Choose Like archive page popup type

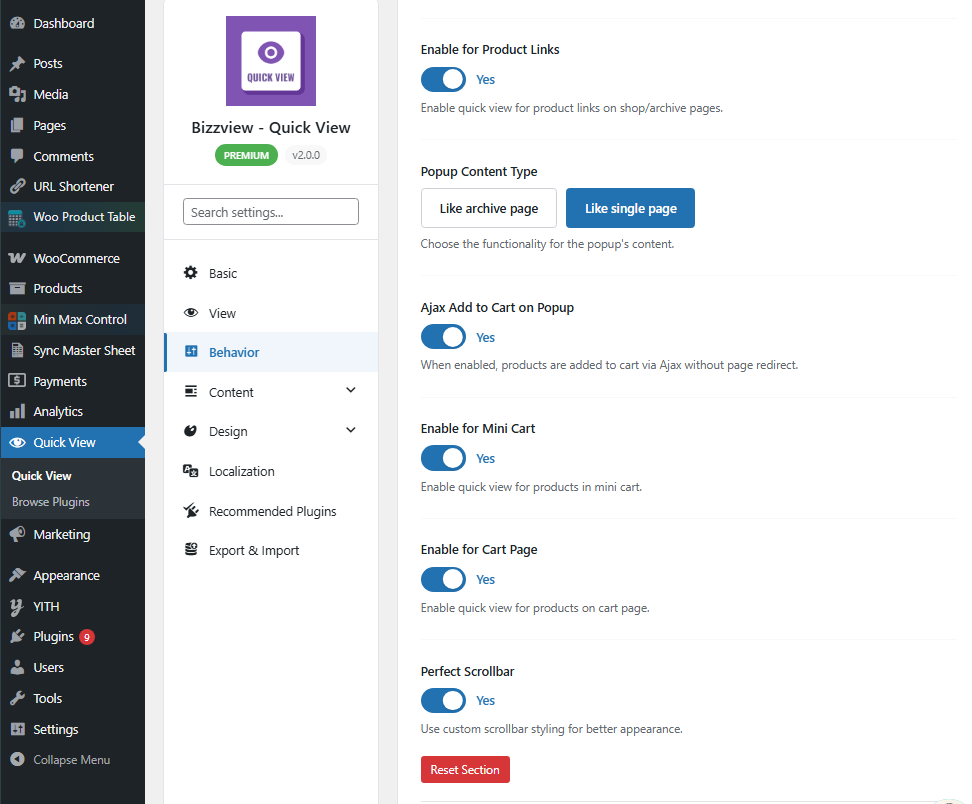pos(488,208)
